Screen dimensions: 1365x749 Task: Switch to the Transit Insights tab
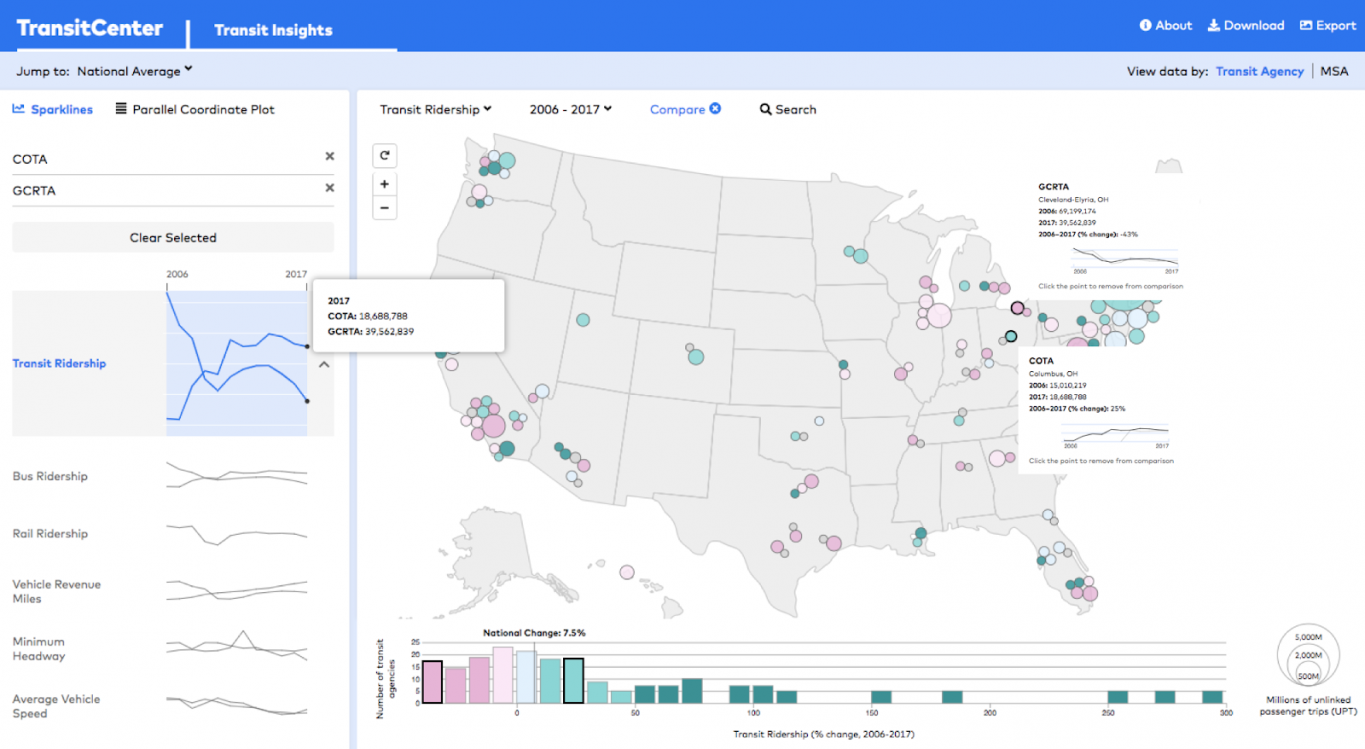(274, 30)
